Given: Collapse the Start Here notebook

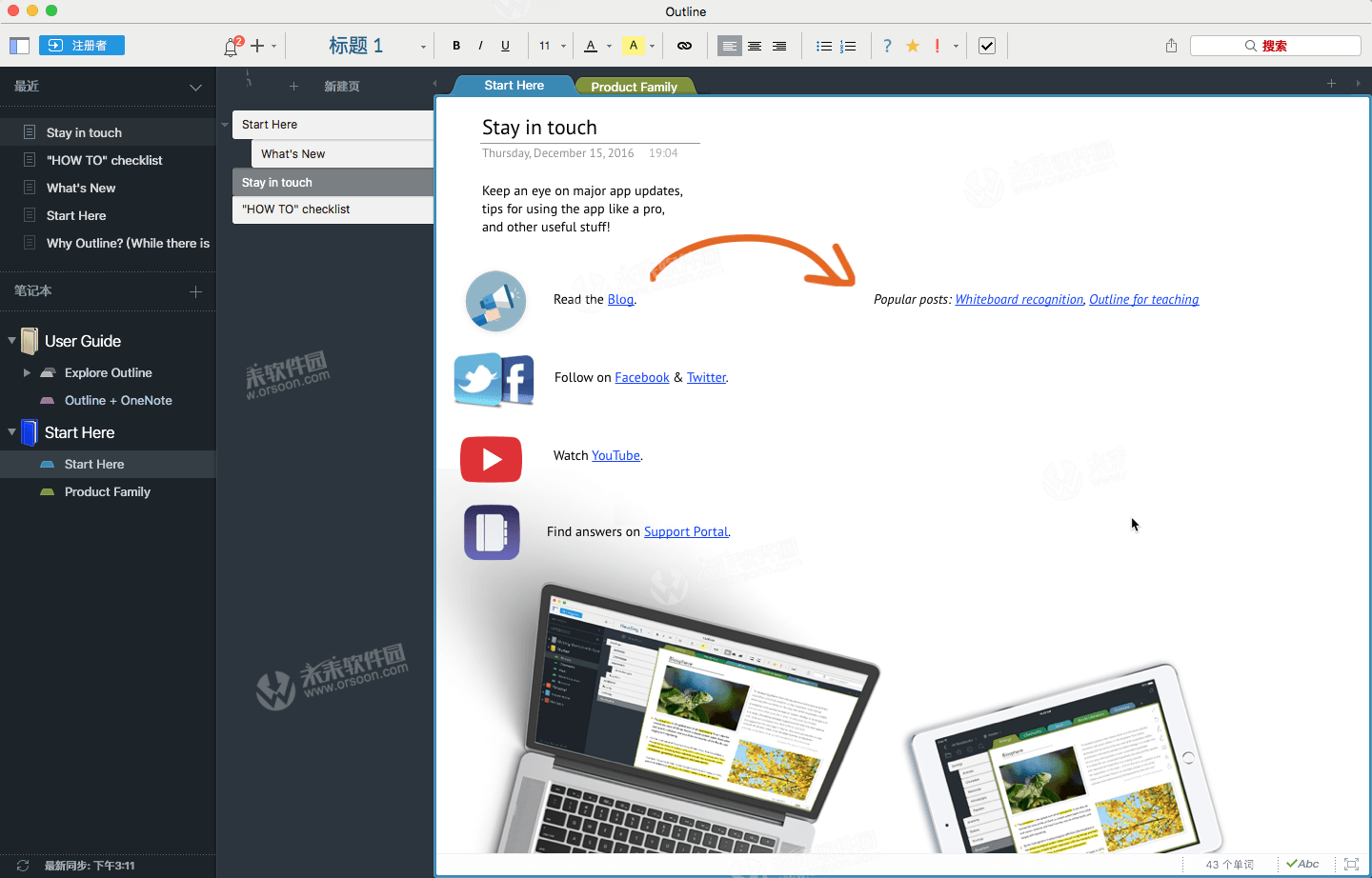Looking at the screenshot, I should [x=12, y=431].
